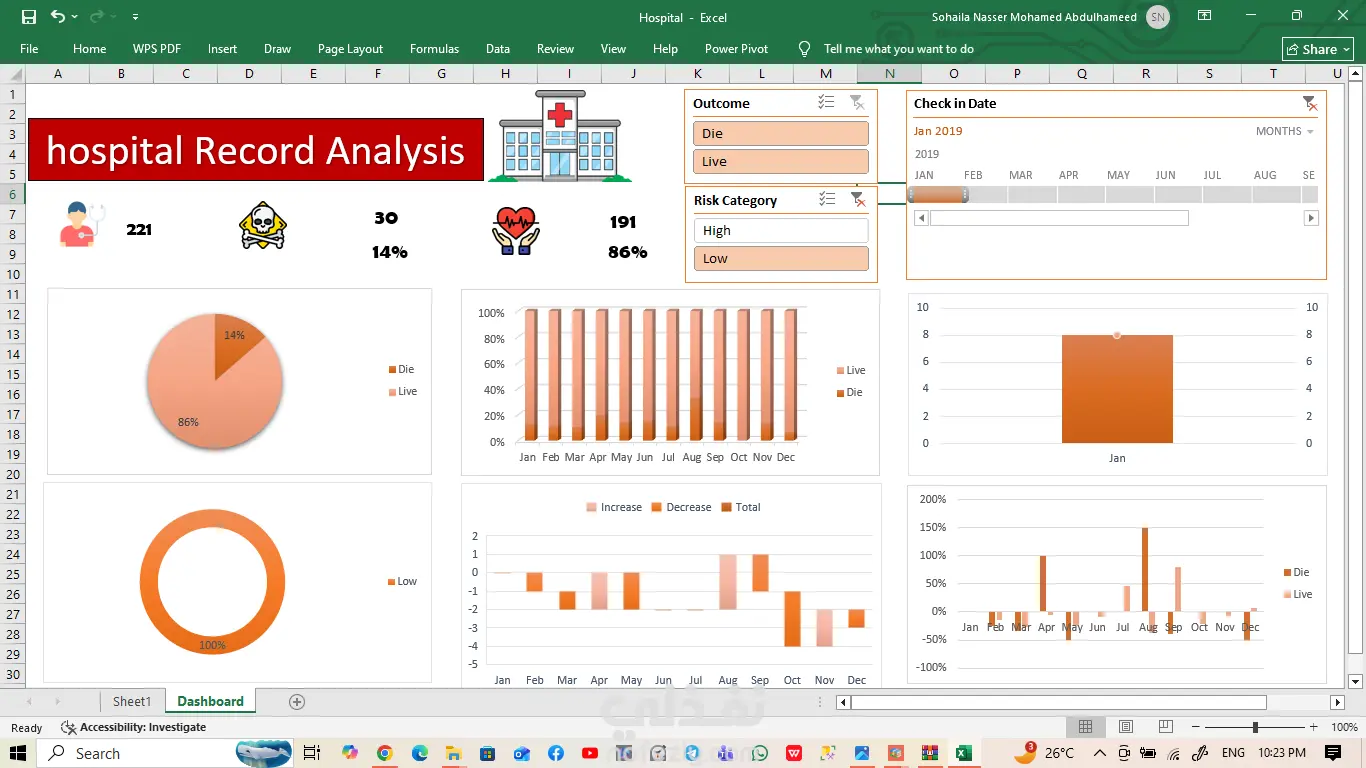Clear the Check in Date timeline filter
Image resolution: width=1366 pixels, height=768 pixels.
(x=1310, y=103)
